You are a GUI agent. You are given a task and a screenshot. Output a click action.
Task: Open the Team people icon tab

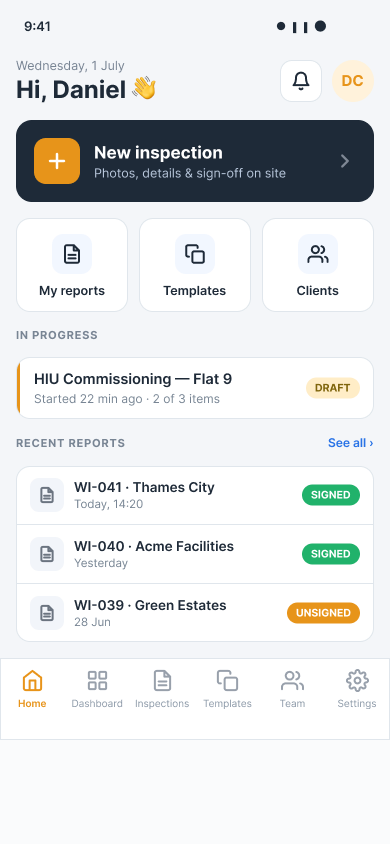(x=293, y=681)
